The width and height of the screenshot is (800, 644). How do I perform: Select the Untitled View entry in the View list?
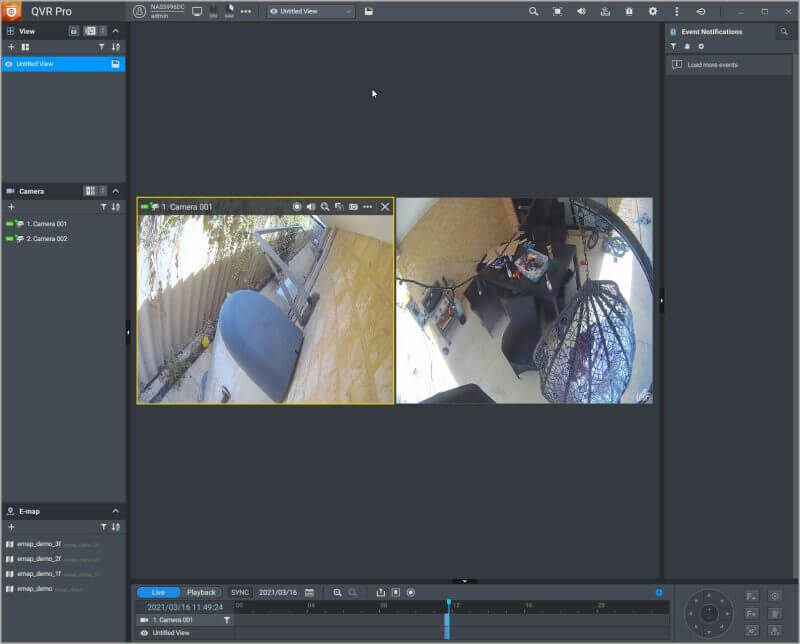(63, 64)
